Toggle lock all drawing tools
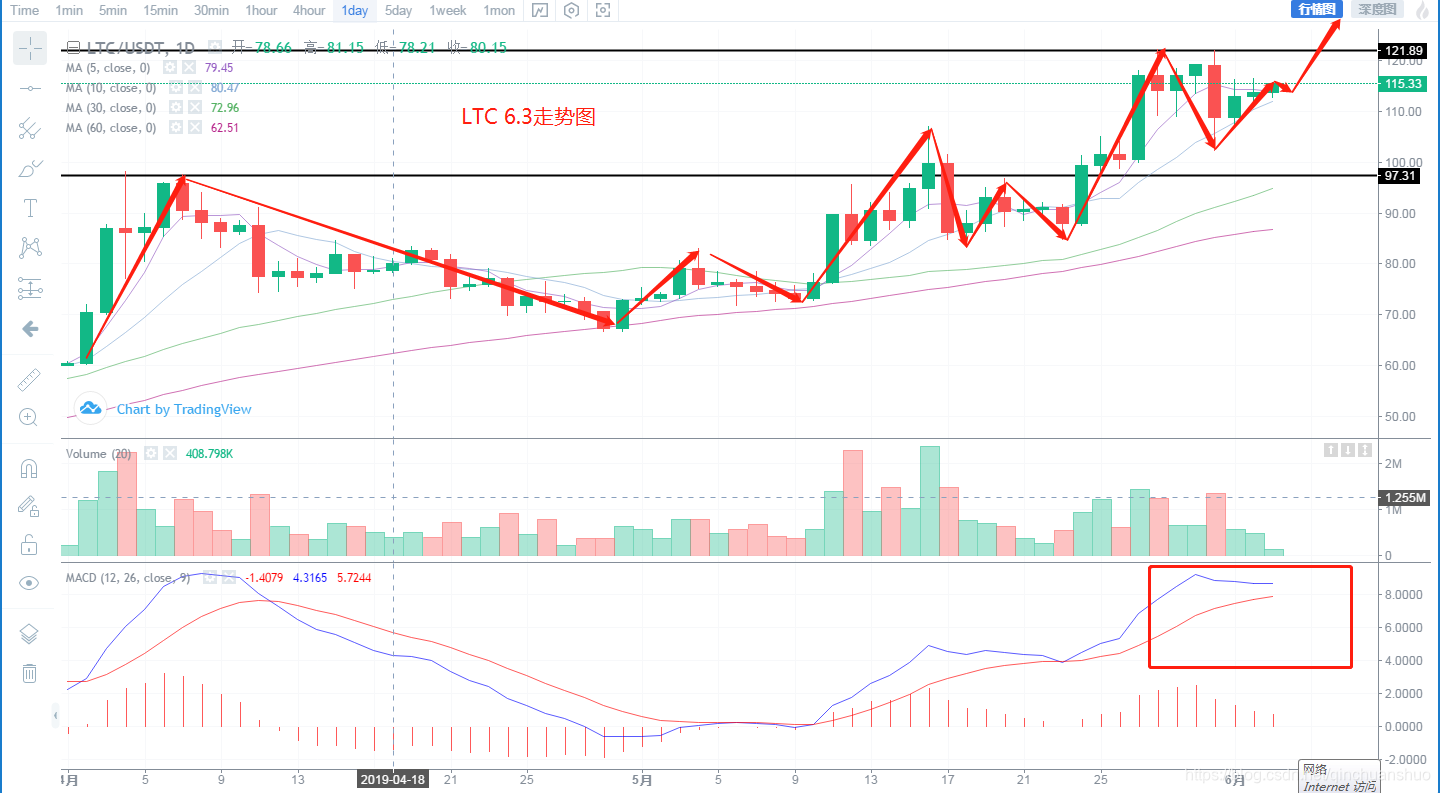This screenshot has width=1440, height=793. pos(30,545)
